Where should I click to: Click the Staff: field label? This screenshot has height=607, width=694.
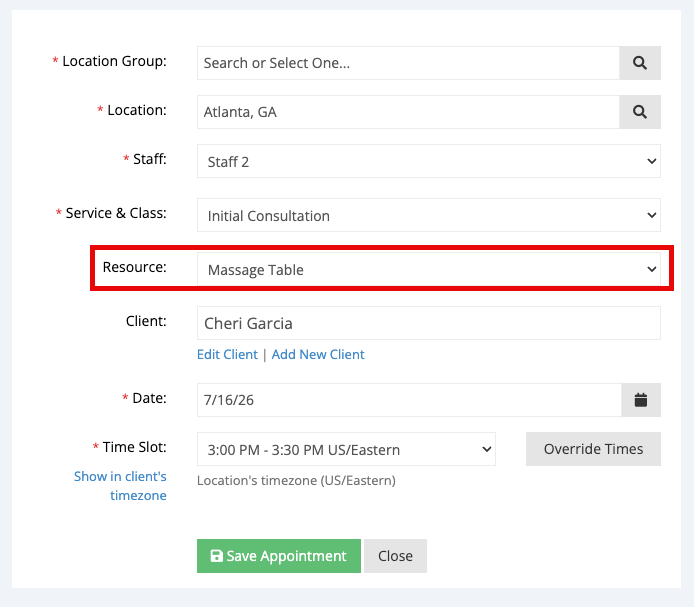click(x=150, y=159)
